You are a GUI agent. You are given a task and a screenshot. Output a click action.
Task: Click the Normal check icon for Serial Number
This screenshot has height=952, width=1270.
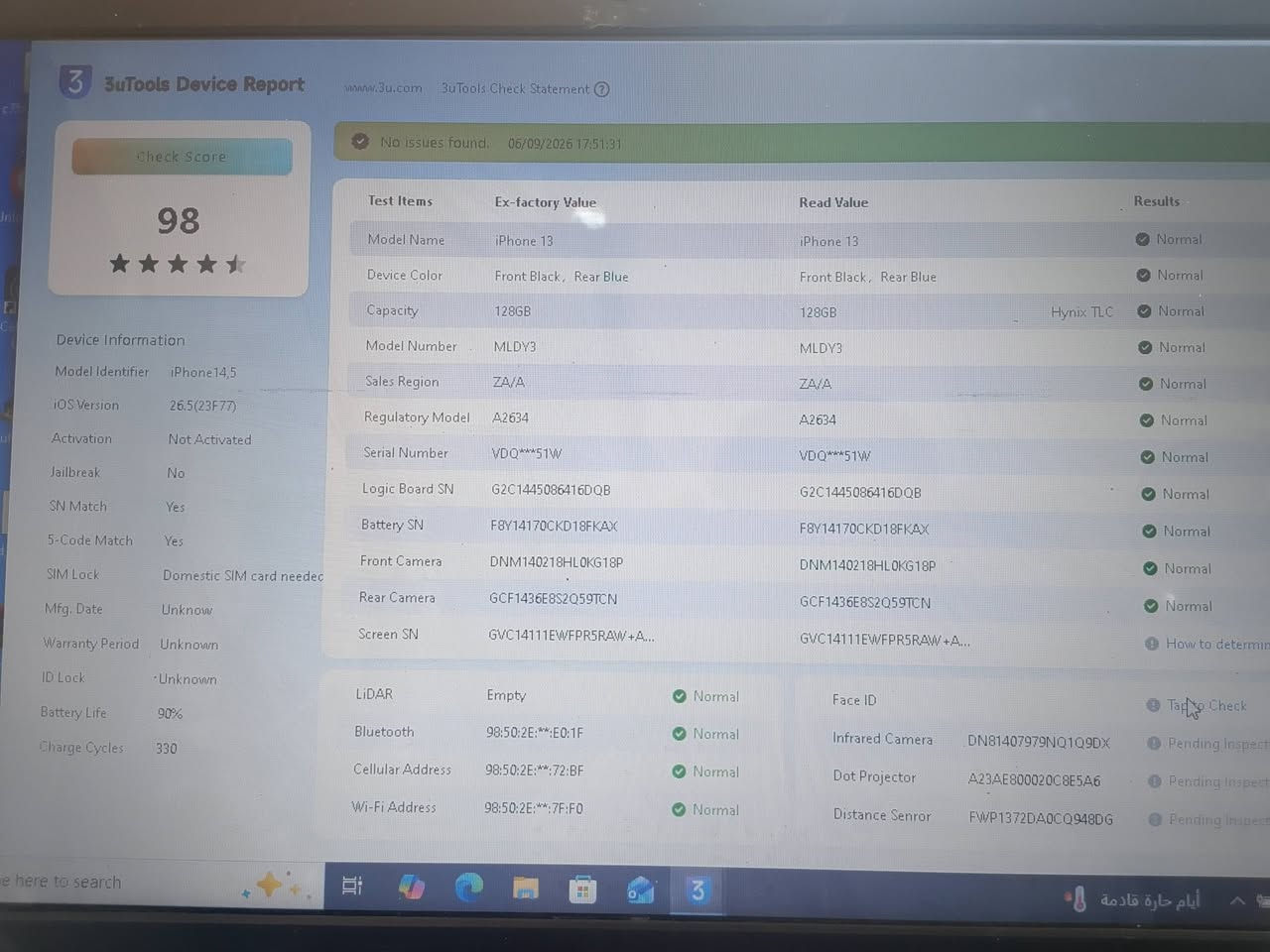pos(1148,457)
